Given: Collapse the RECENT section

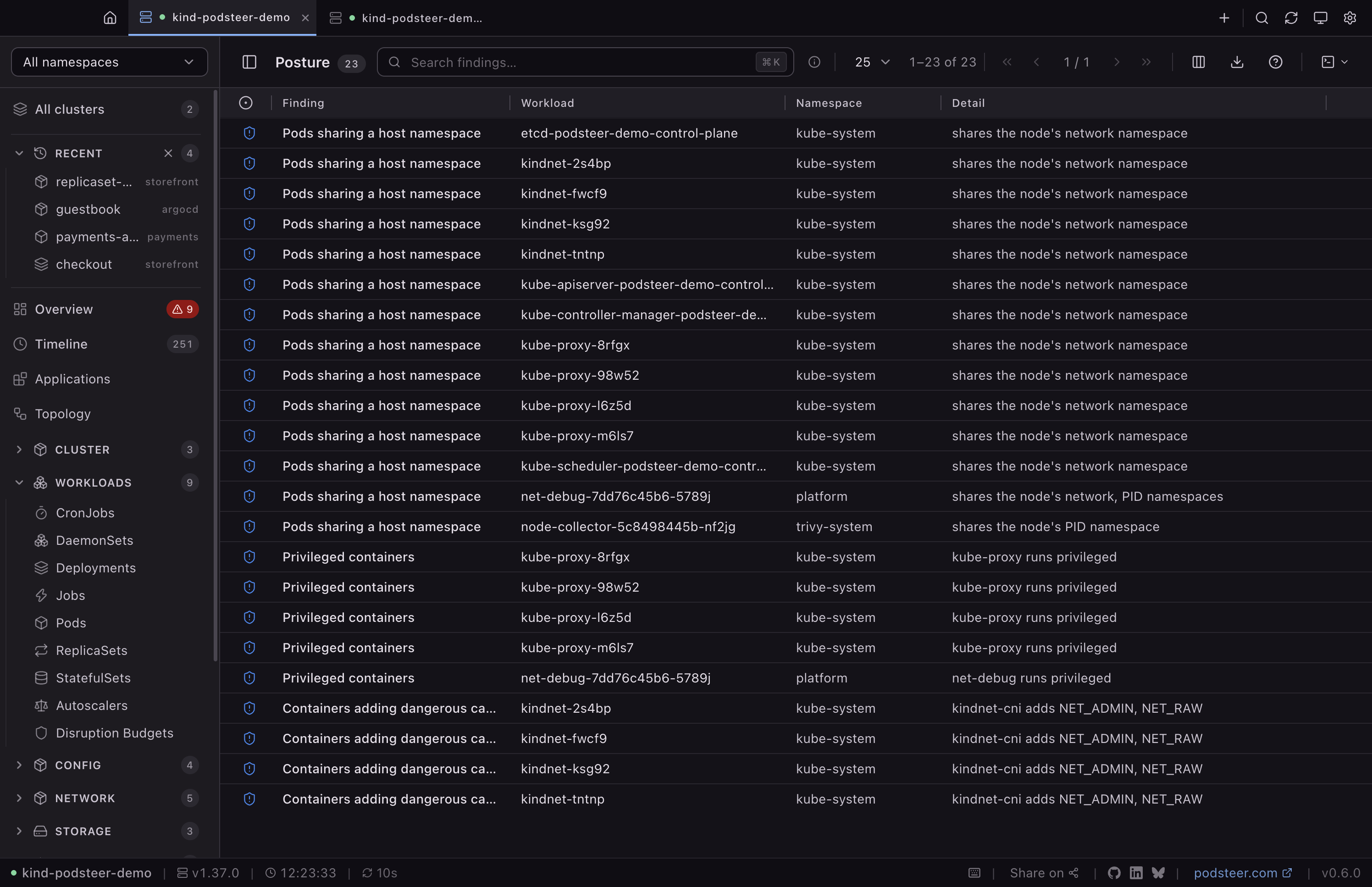Looking at the screenshot, I should (x=19, y=153).
